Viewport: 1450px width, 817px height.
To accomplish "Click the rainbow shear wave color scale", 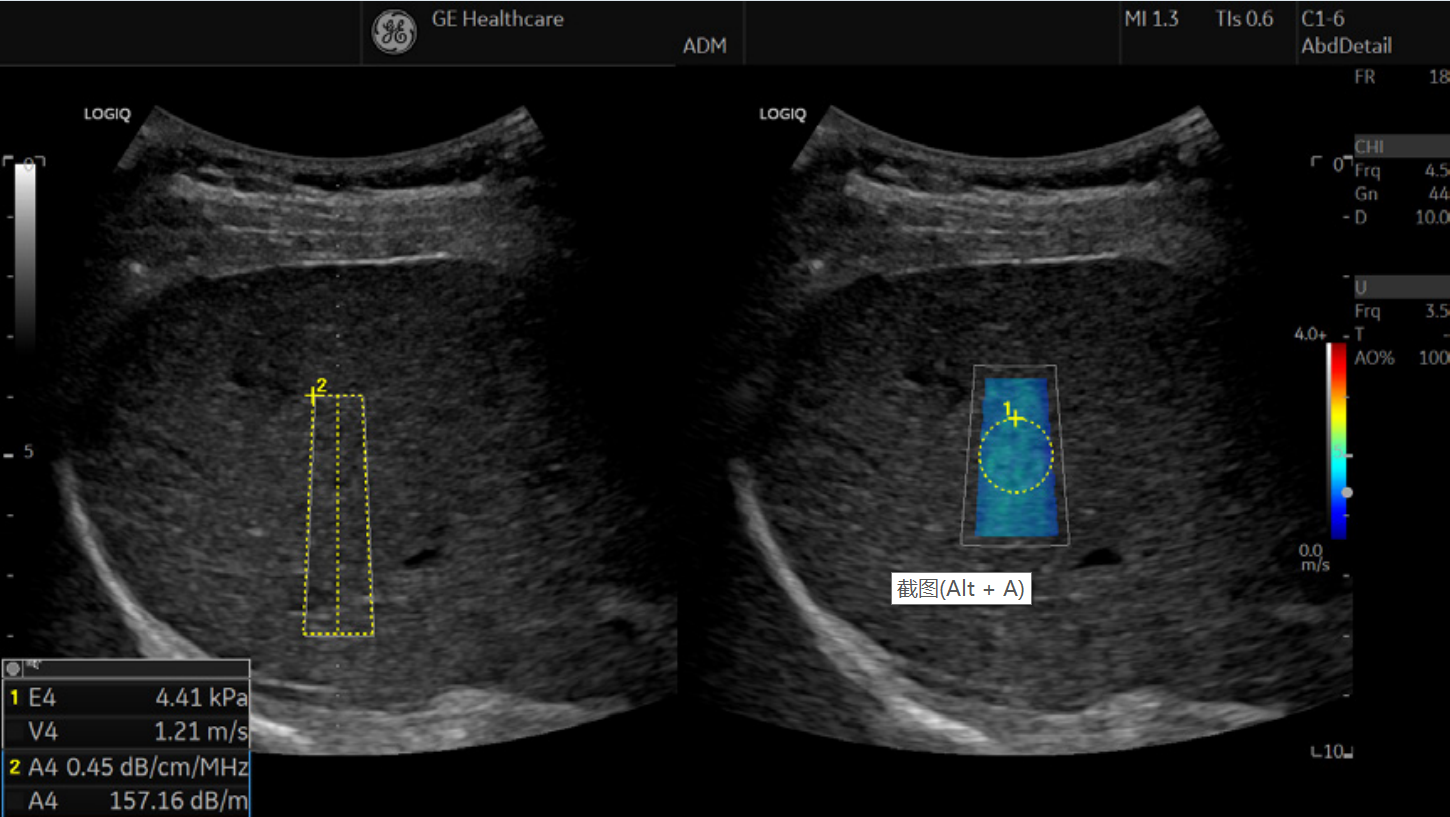I will pyautogui.click(x=1336, y=440).
